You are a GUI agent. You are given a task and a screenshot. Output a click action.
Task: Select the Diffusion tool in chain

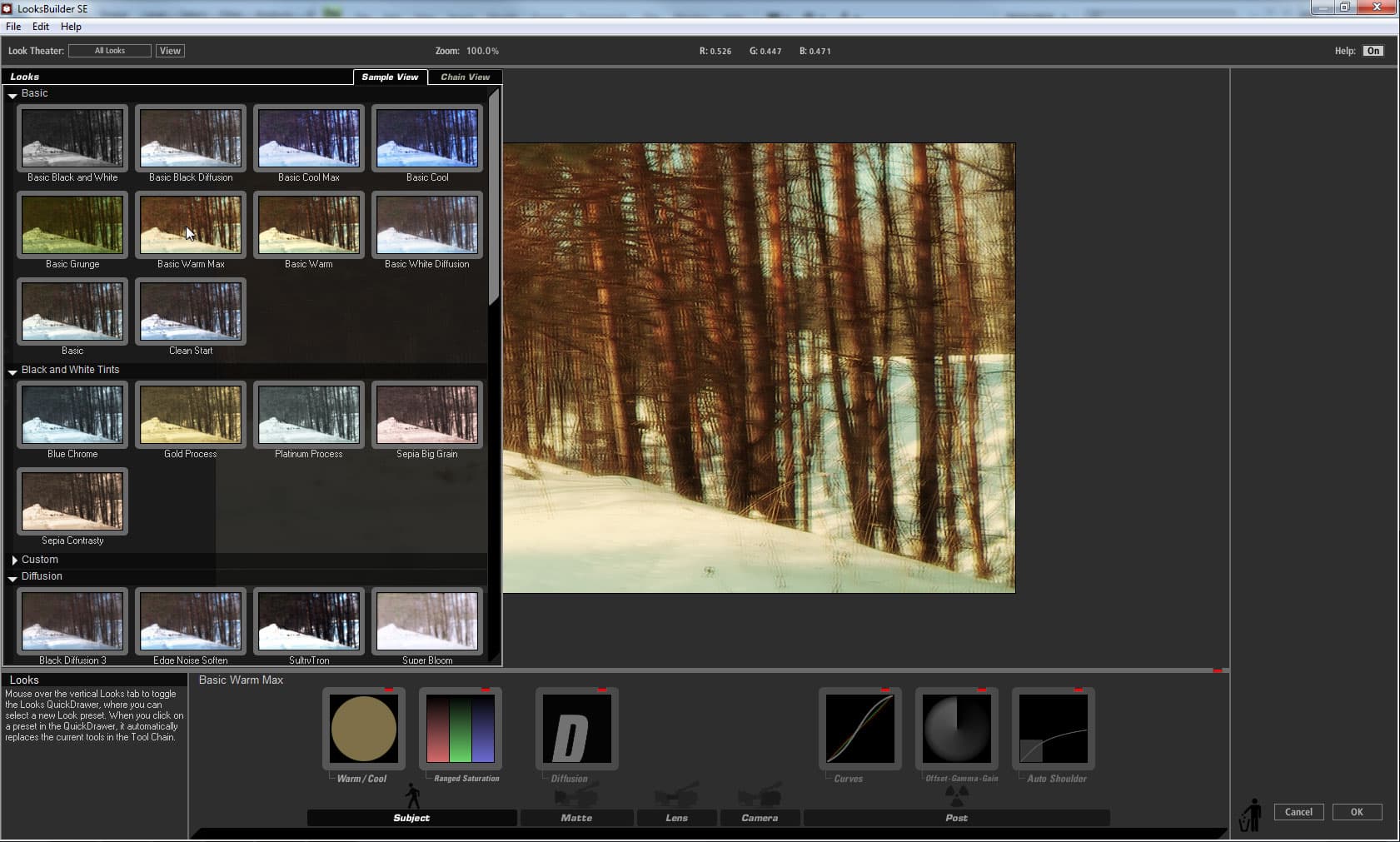pos(576,729)
